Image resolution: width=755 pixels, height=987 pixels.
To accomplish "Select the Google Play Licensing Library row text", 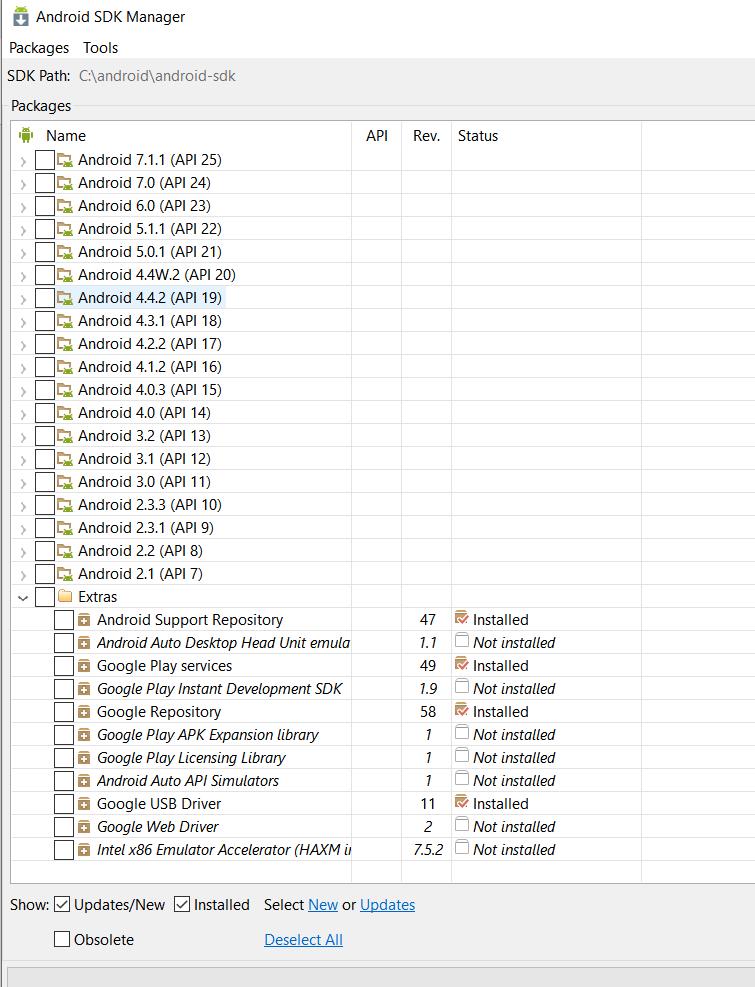I will (x=191, y=758).
